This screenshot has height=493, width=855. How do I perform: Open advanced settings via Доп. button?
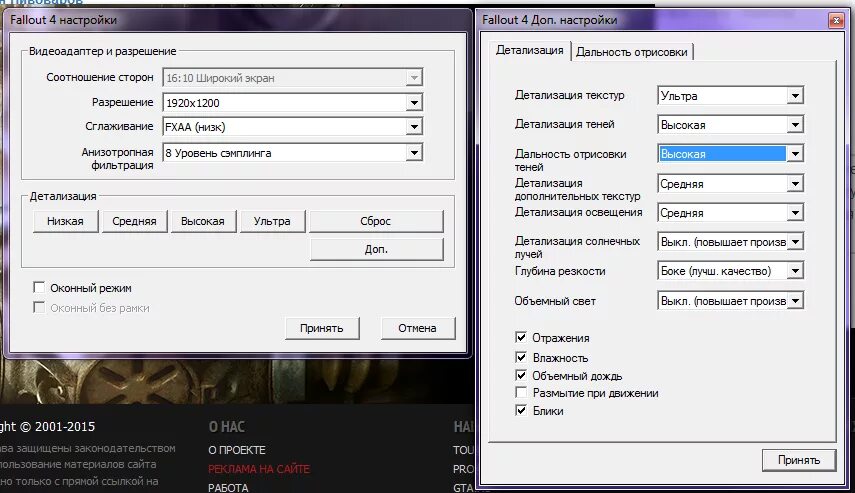click(376, 249)
